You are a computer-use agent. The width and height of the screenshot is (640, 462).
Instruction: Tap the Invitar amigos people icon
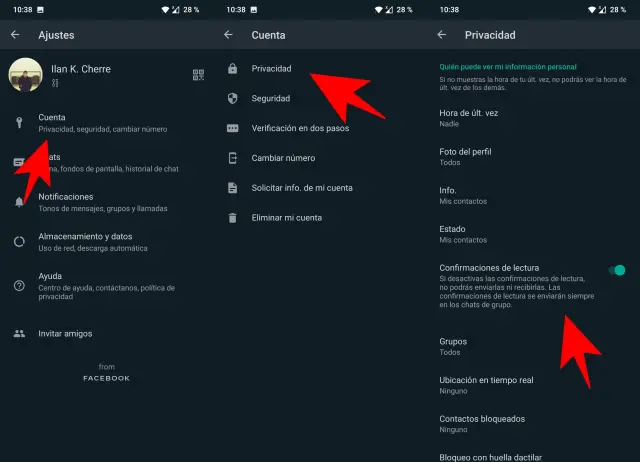tap(19, 333)
